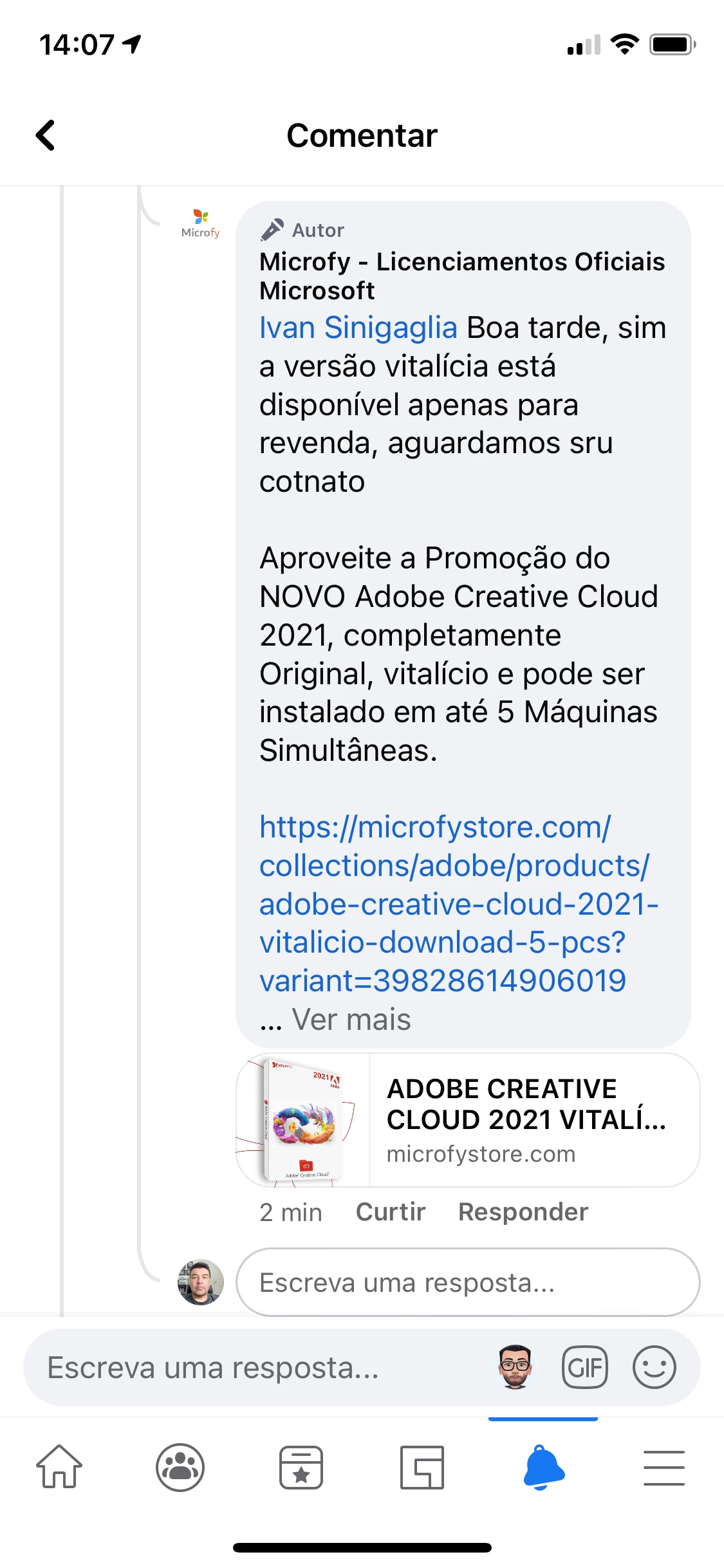Open the Notifications bell tab

point(543,1467)
